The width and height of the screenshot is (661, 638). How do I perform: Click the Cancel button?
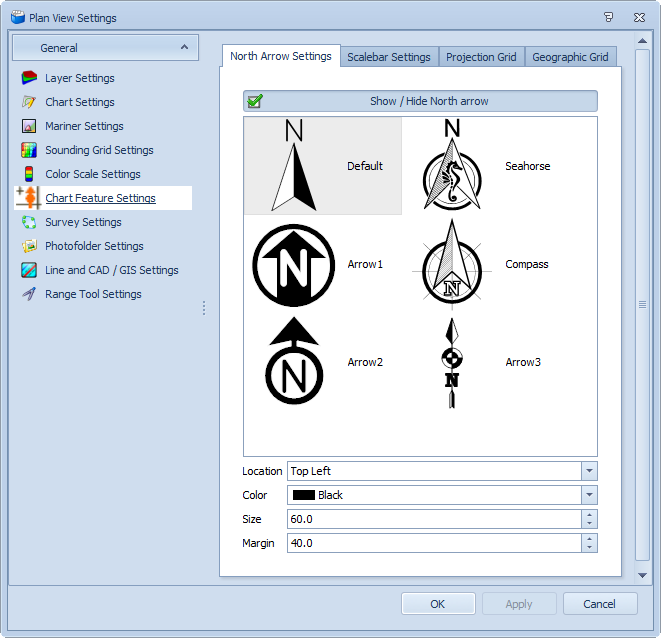click(600, 604)
